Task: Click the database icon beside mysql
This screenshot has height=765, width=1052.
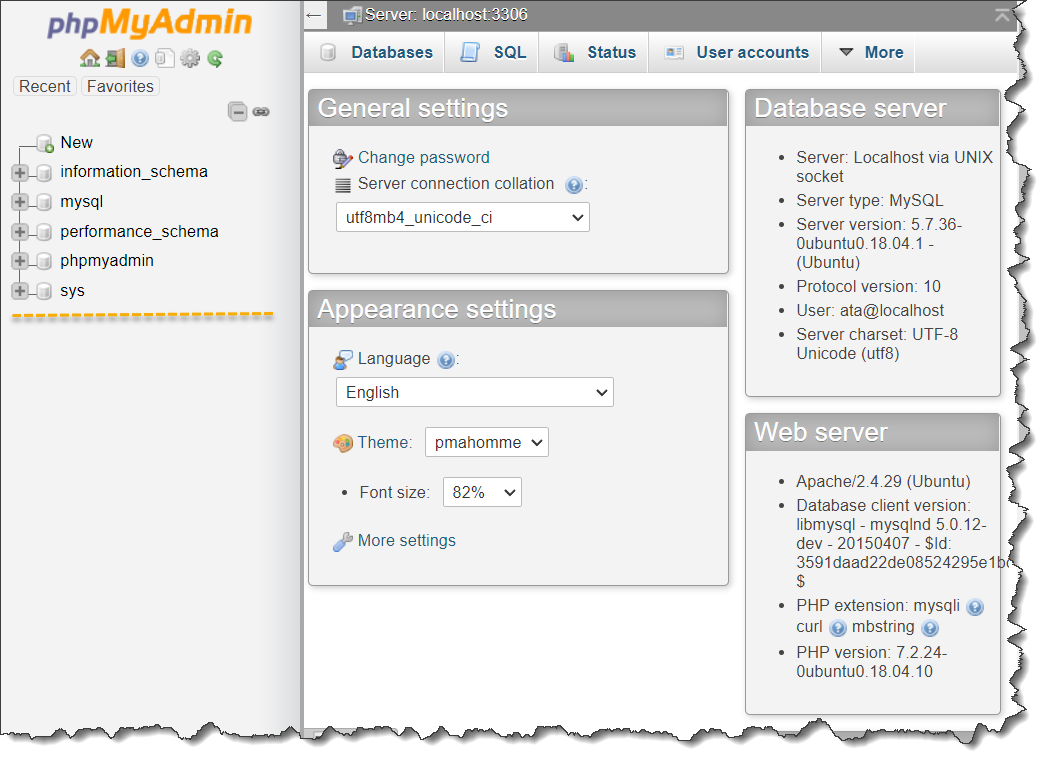Action: coord(44,202)
